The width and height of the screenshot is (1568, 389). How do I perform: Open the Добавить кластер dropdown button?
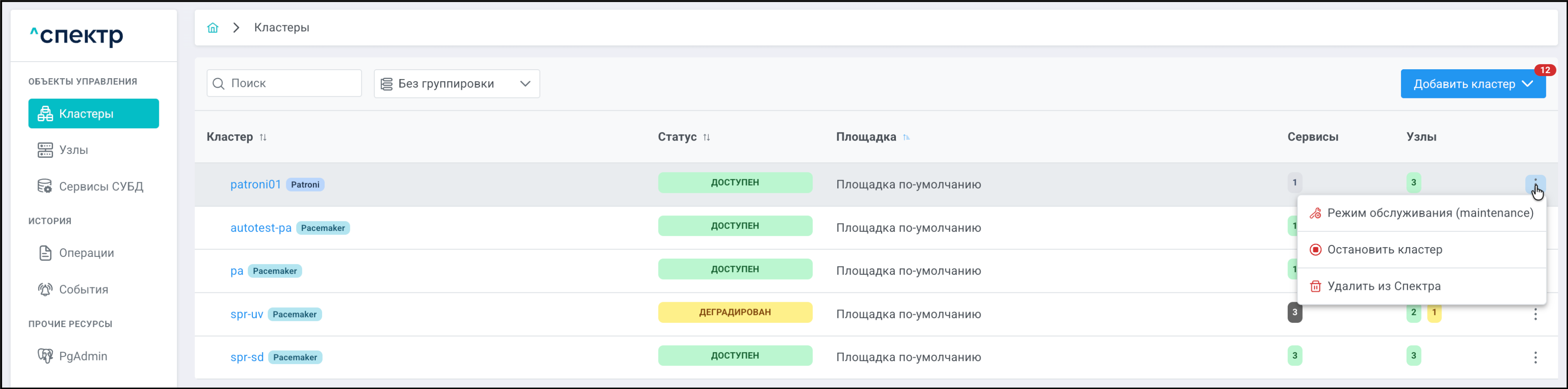point(1472,84)
